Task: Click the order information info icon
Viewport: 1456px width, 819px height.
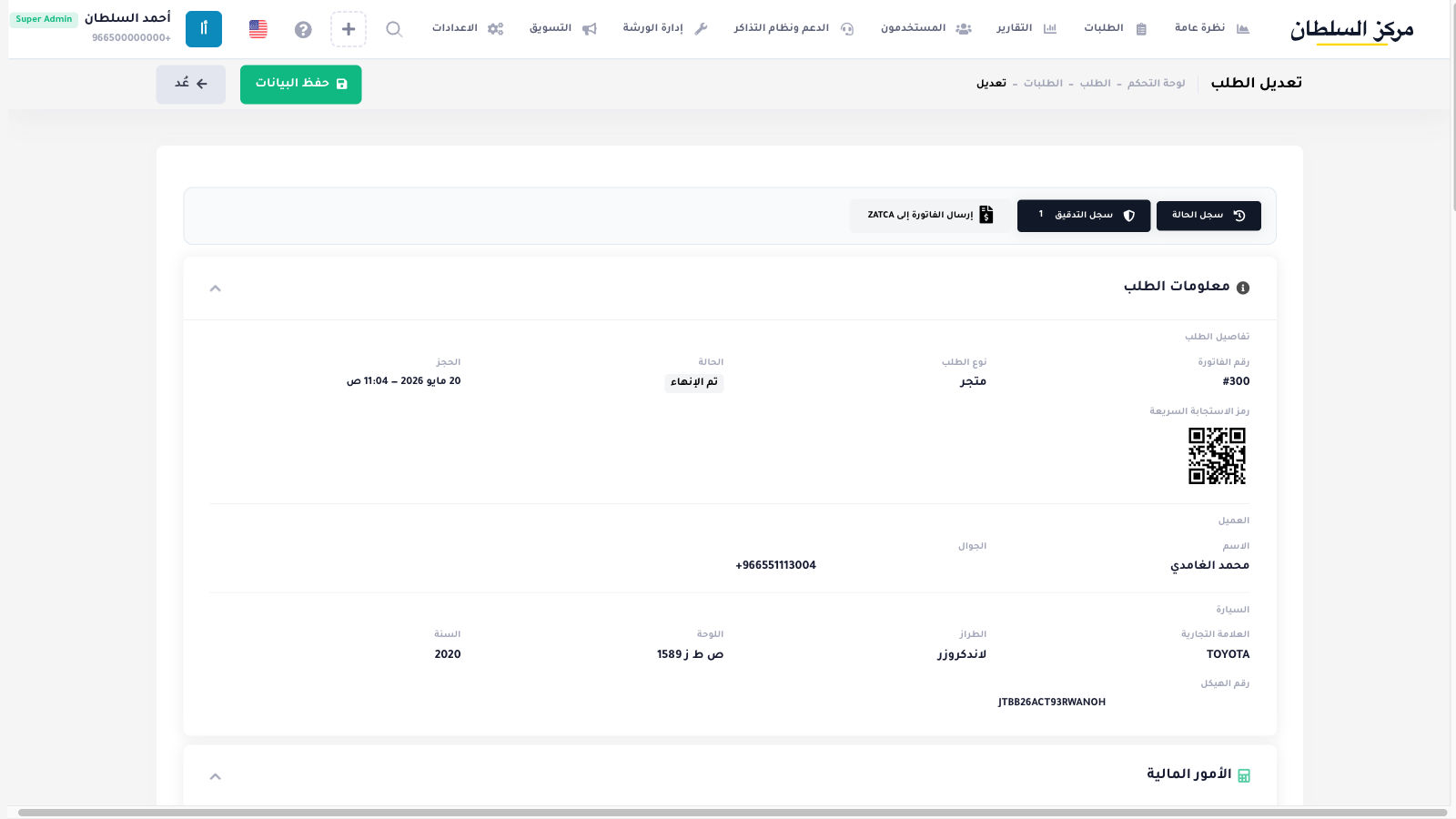Action: 1243,288
